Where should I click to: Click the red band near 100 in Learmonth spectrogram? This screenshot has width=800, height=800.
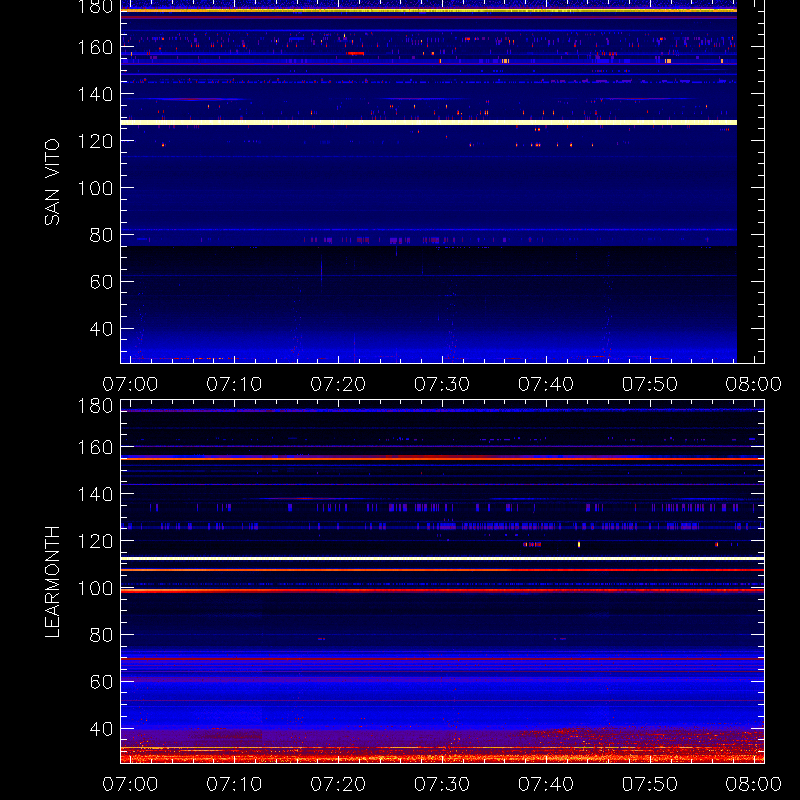(x=442, y=591)
